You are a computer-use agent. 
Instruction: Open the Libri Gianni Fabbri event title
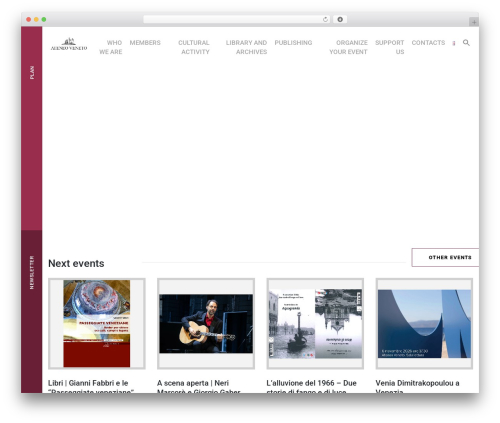pos(91,387)
